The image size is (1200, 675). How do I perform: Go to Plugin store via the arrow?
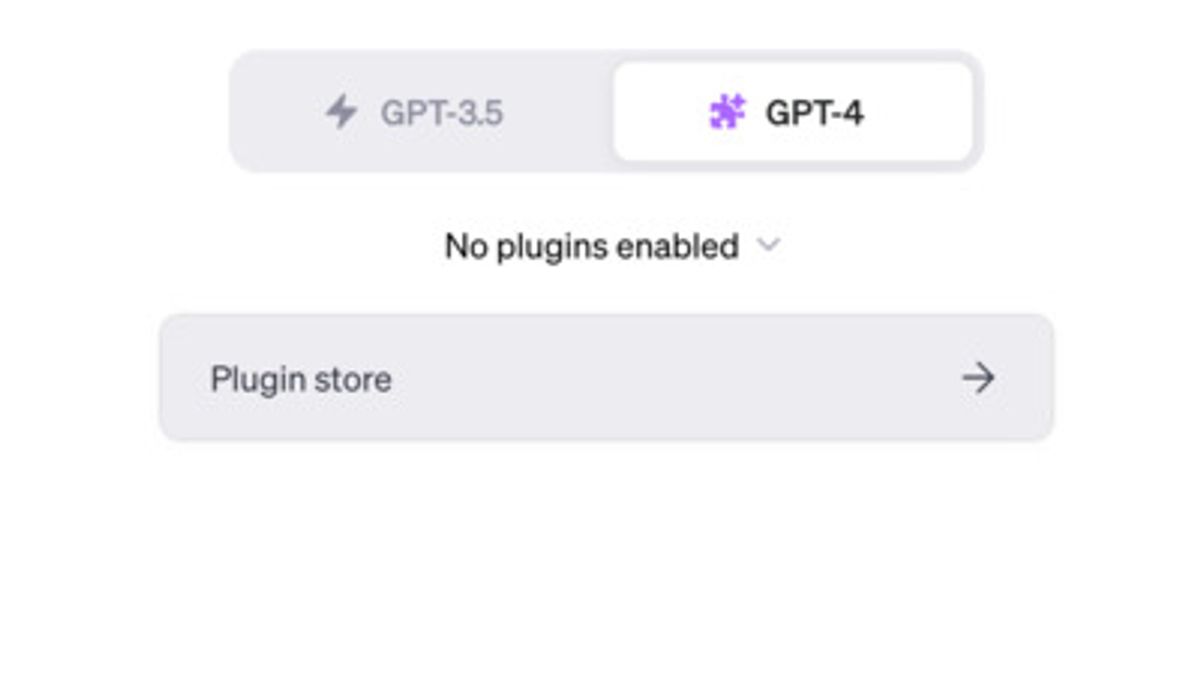977,378
